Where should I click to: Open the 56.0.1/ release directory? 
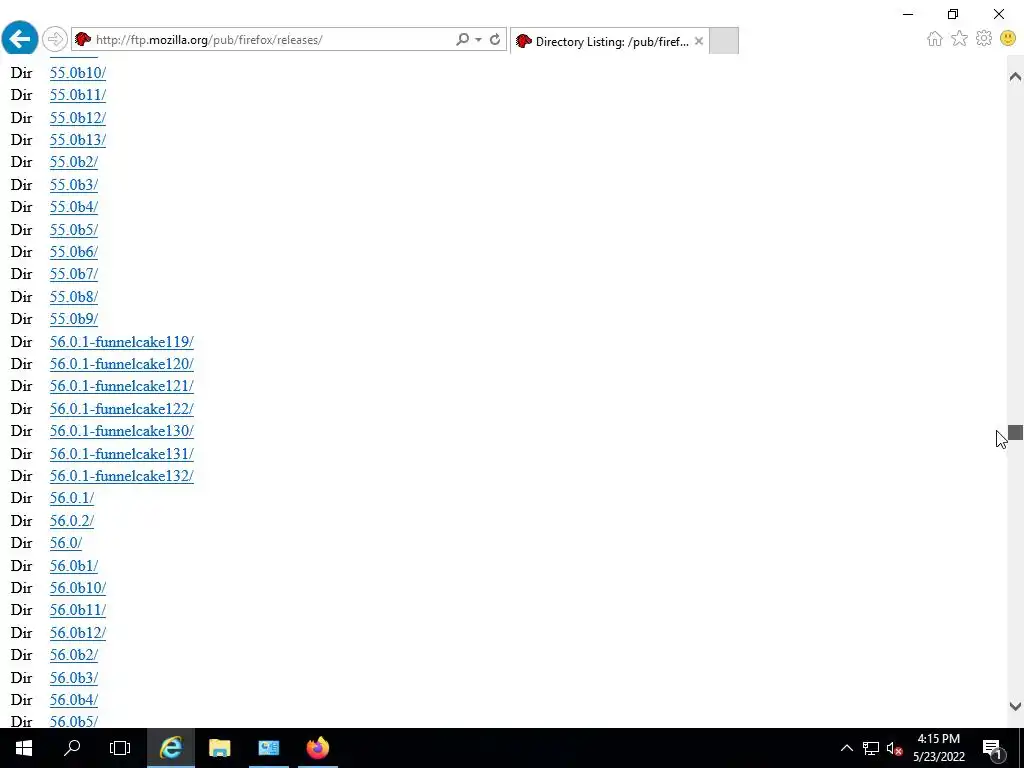click(72, 498)
